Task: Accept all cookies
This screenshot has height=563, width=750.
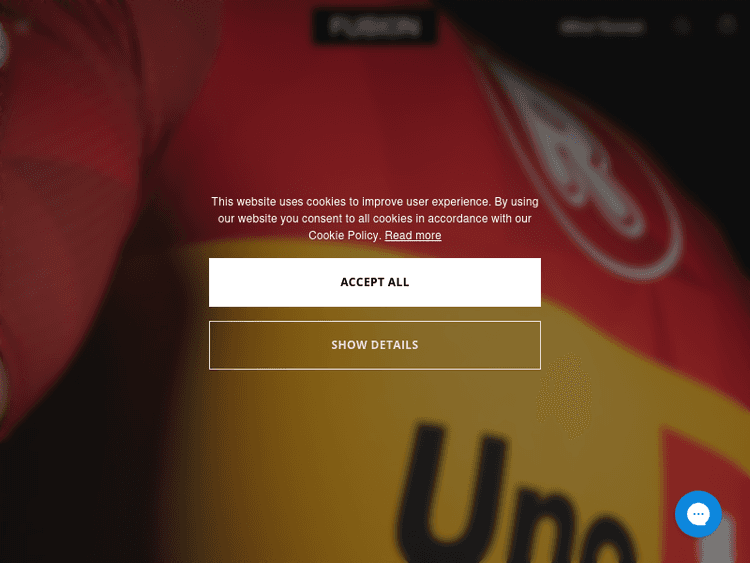Action: point(375,282)
